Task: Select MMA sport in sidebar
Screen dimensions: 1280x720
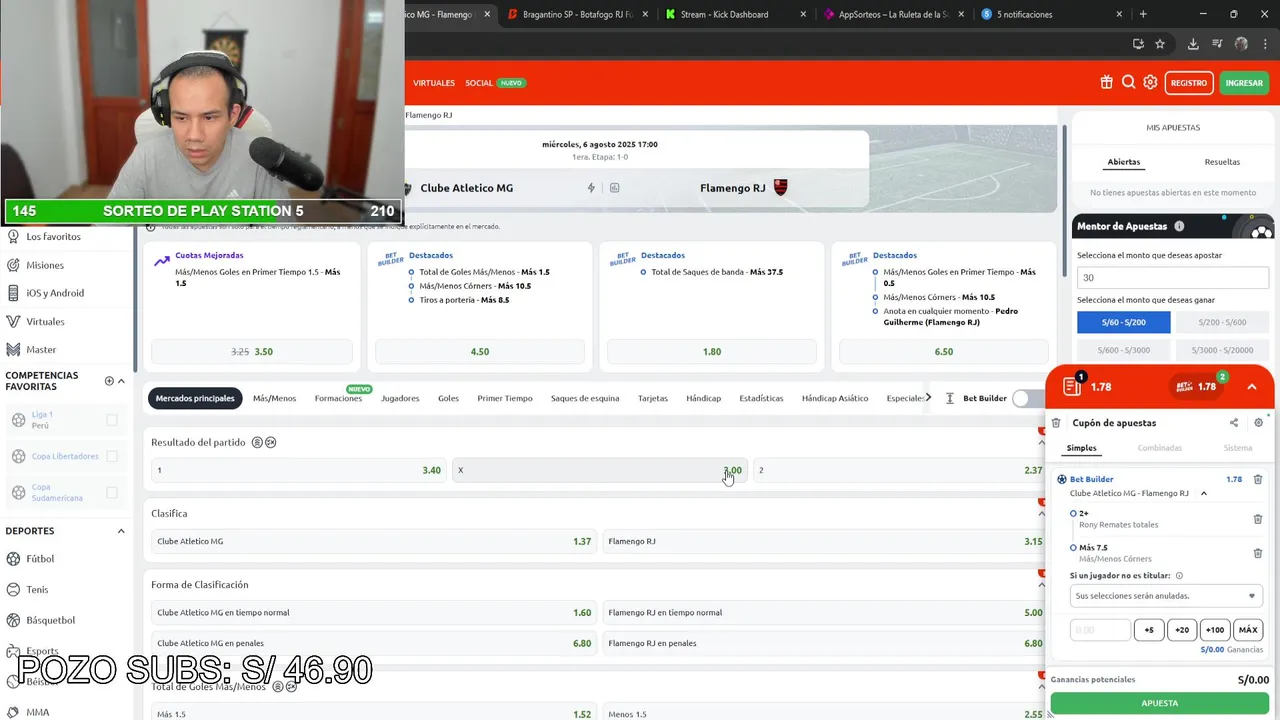Action: coord(37,712)
